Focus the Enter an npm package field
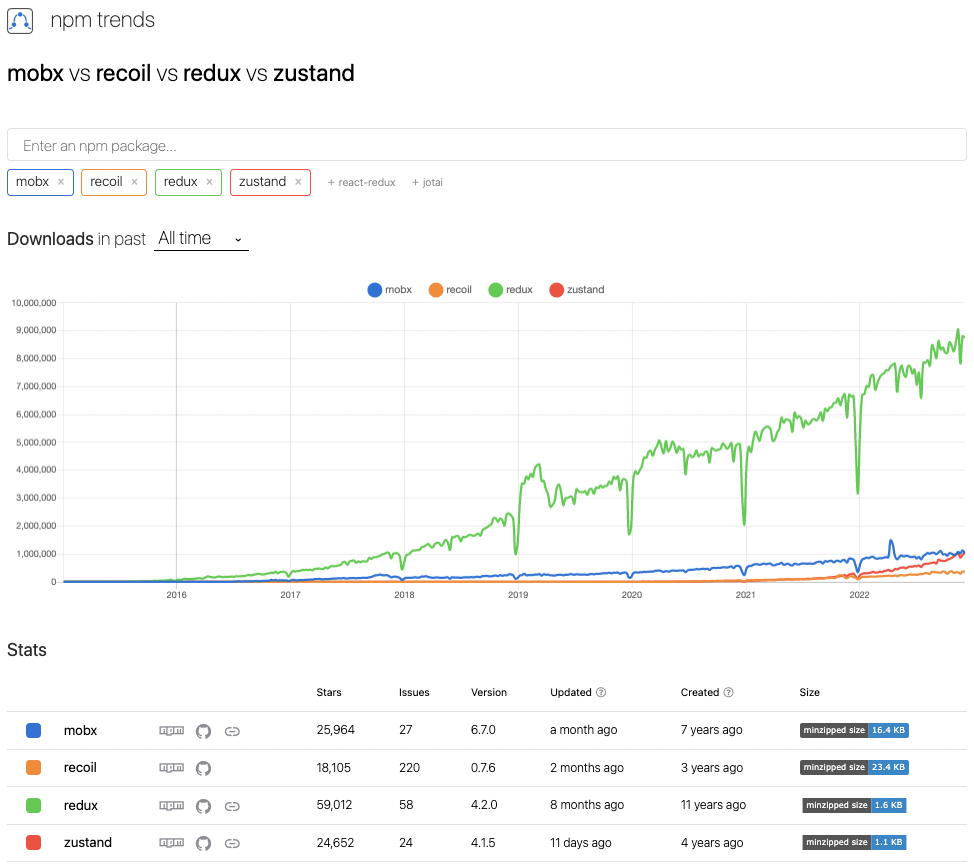974x867 pixels. click(486, 145)
